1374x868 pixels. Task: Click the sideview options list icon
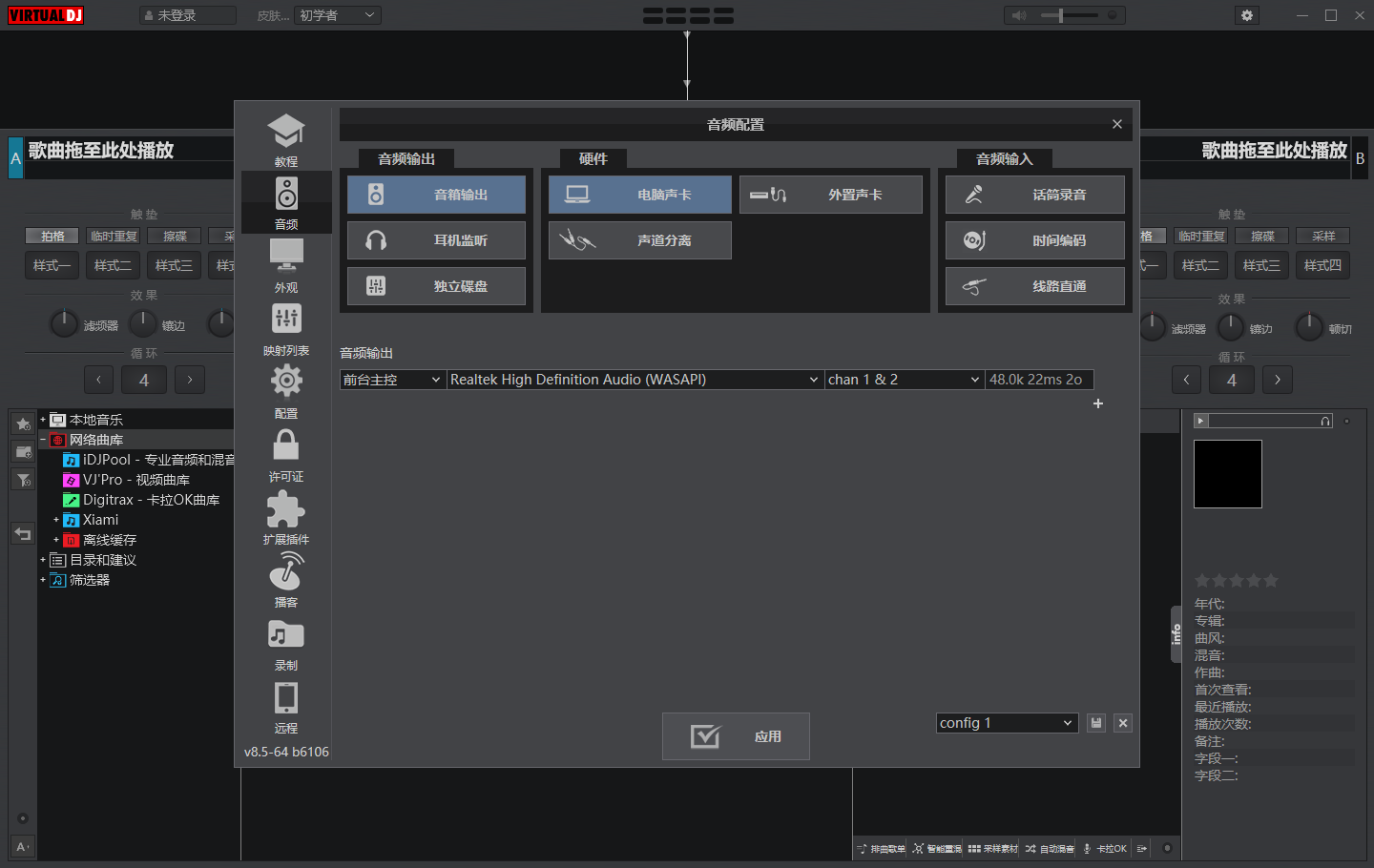click(x=1142, y=848)
